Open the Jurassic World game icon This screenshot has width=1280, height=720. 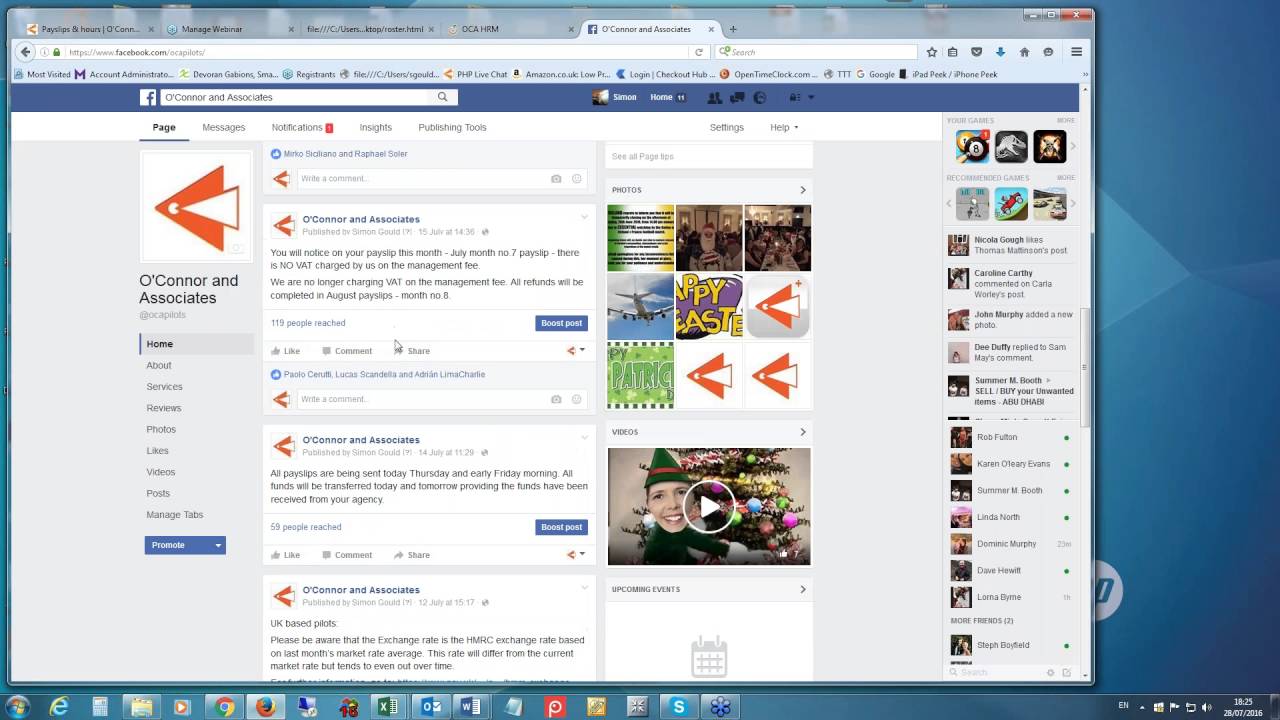1011,147
